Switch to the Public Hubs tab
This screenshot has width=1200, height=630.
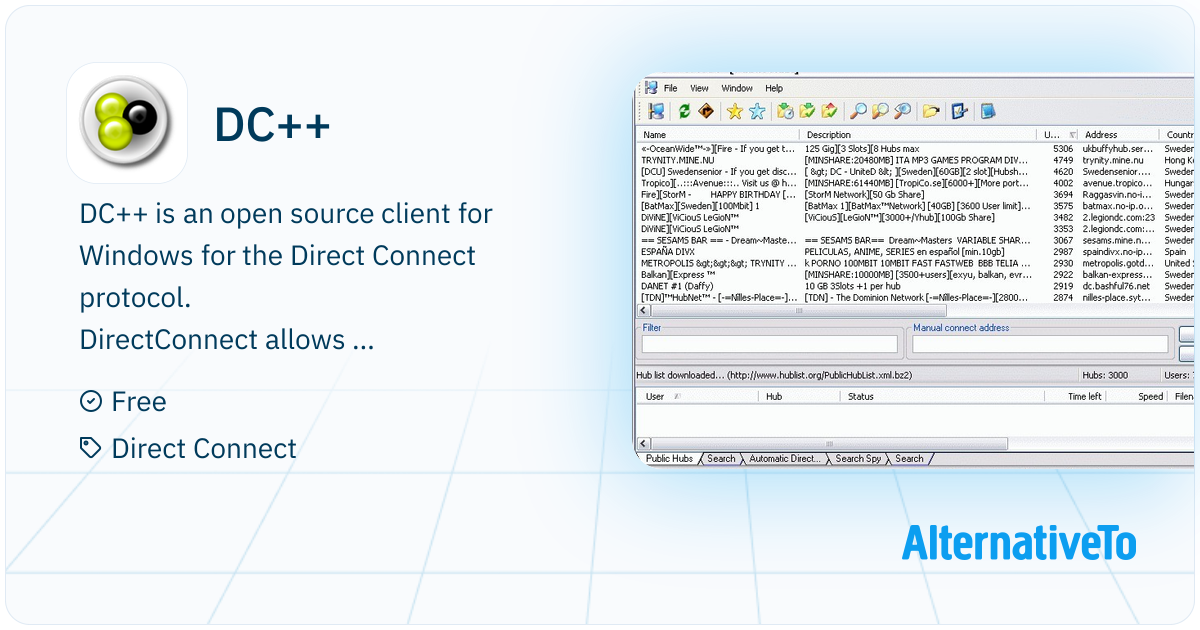669,459
